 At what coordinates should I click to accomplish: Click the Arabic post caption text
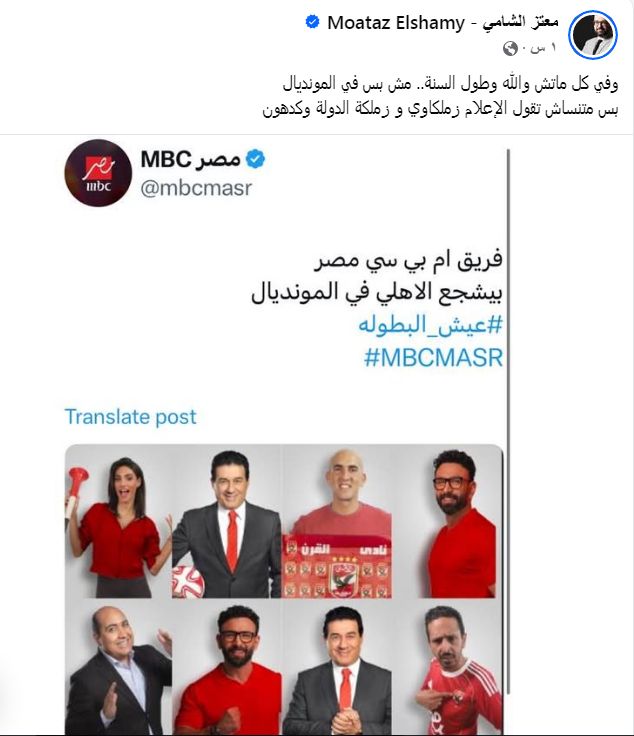[440, 96]
